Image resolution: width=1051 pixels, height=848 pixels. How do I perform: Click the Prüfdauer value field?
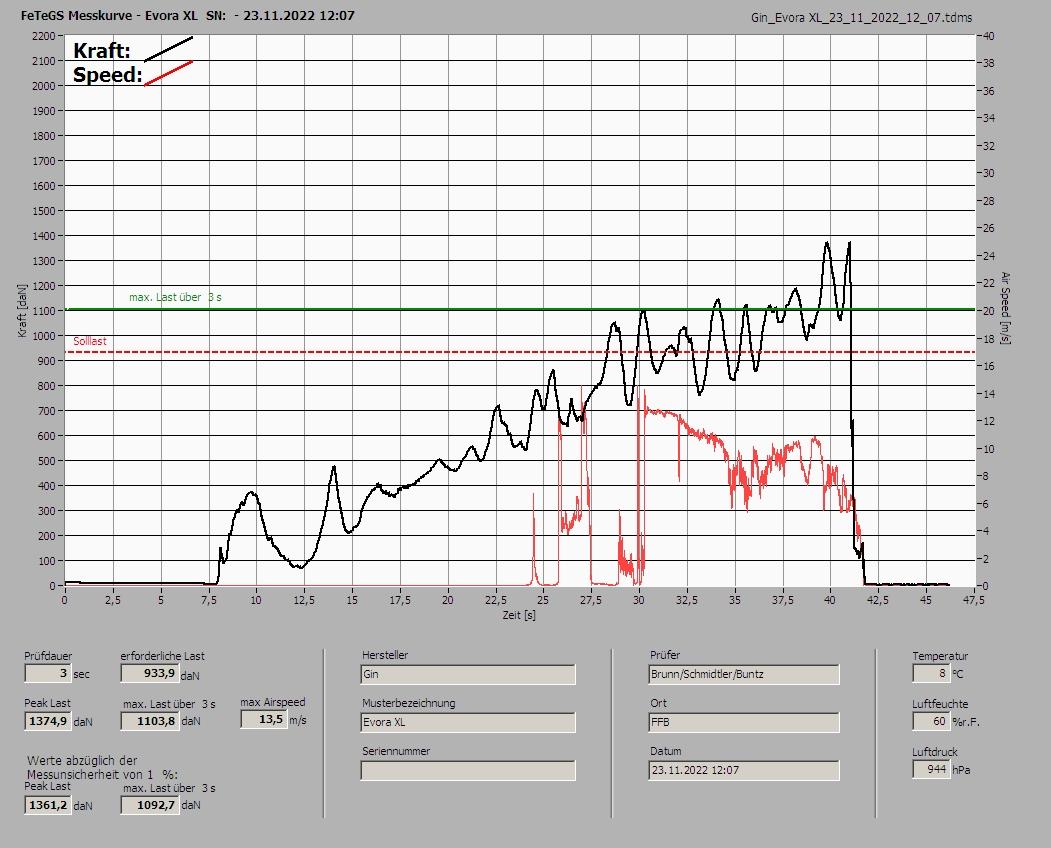click(48, 673)
